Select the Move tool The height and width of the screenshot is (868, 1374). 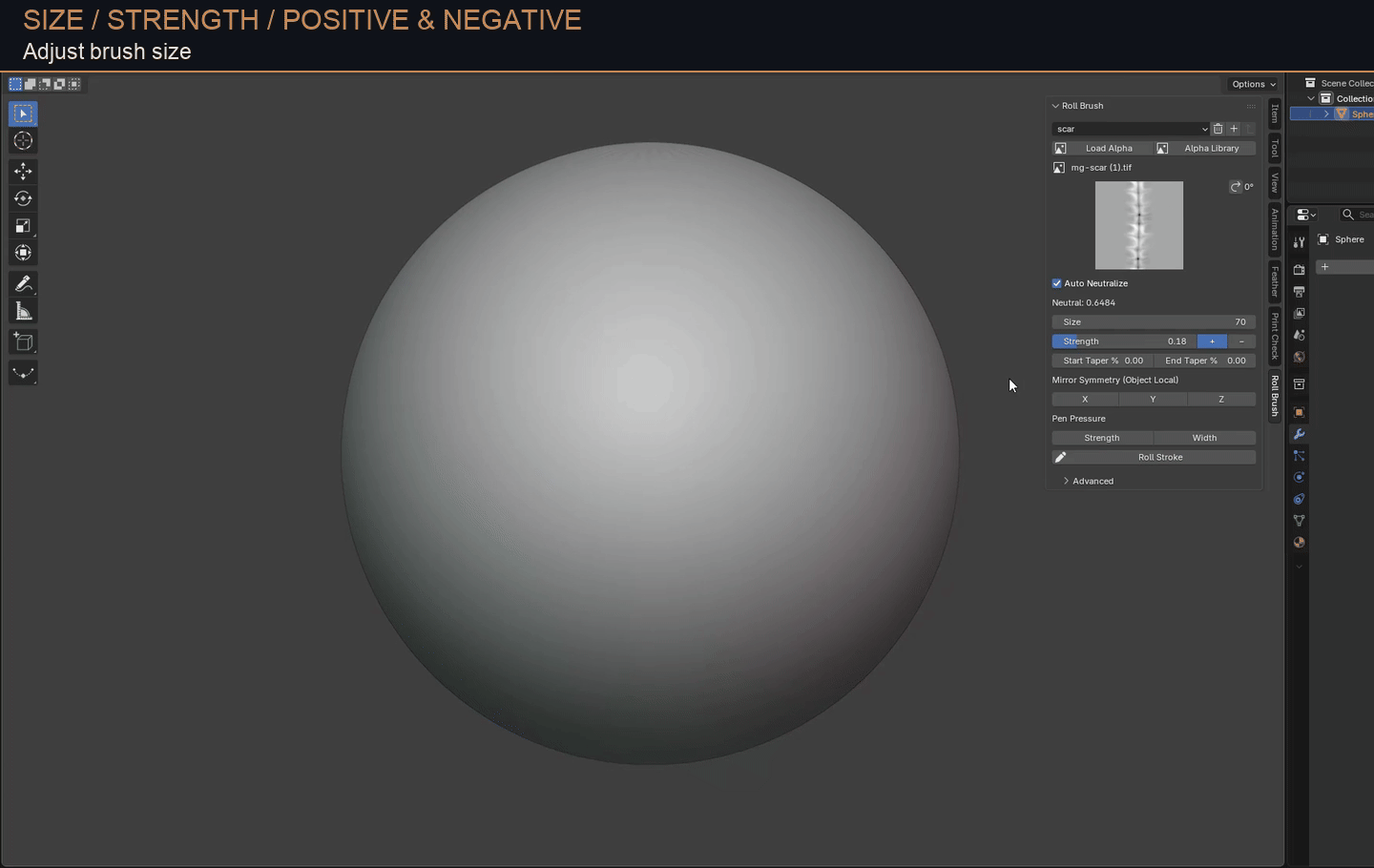[x=23, y=172]
